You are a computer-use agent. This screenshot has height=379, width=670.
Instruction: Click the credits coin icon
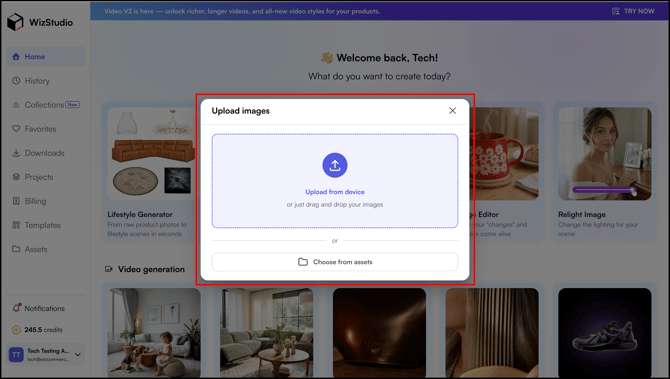click(x=16, y=330)
